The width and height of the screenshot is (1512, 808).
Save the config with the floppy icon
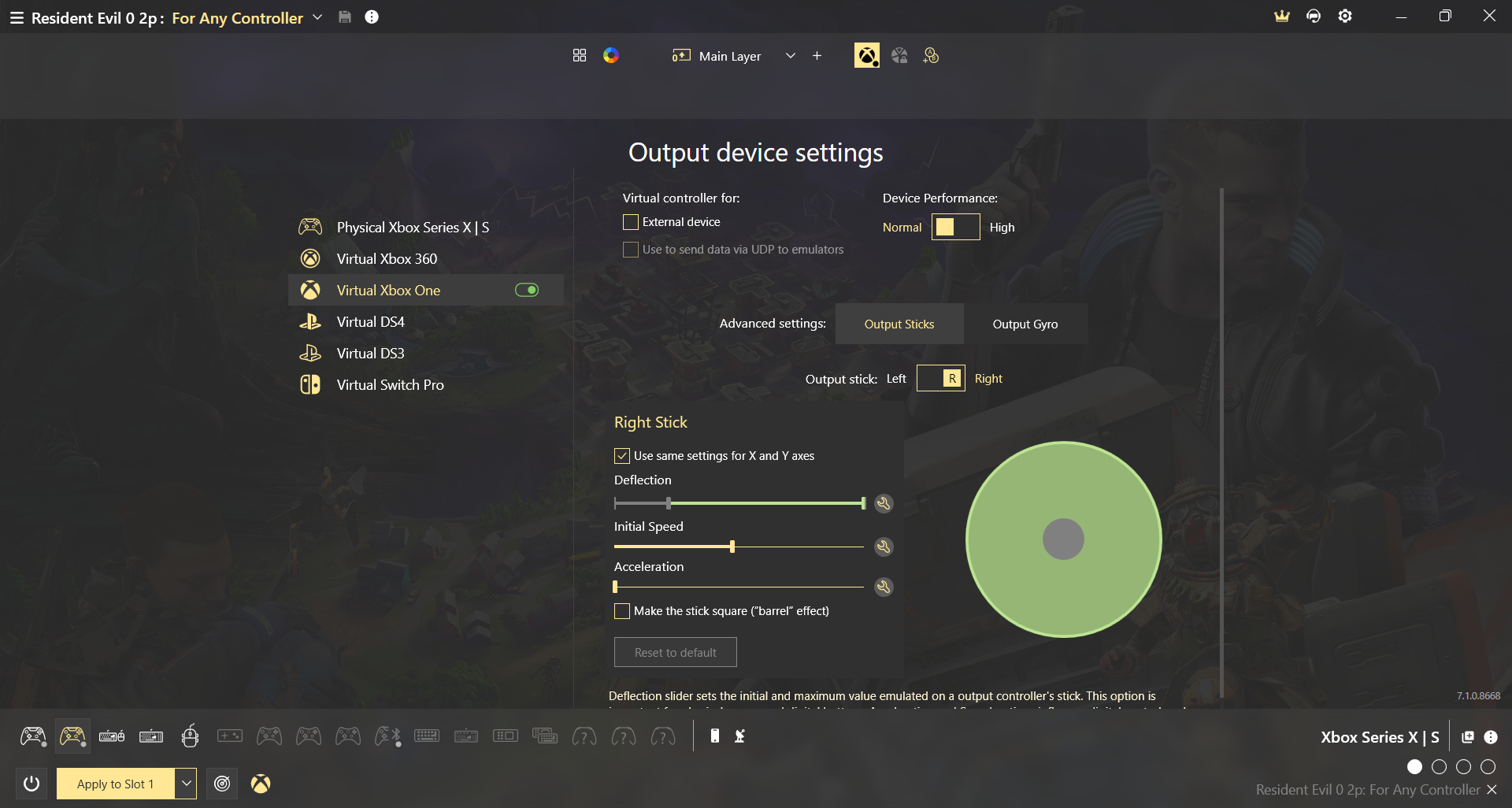coord(344,17)
